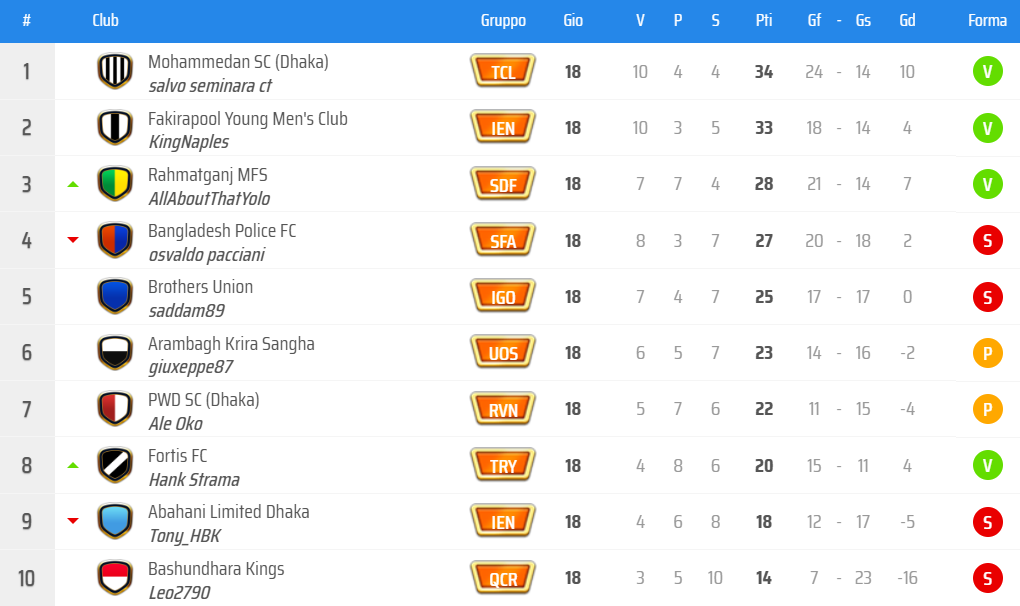Click the orange P form indicator for PWD SC
1020x606 pixels.
[987, 409]
